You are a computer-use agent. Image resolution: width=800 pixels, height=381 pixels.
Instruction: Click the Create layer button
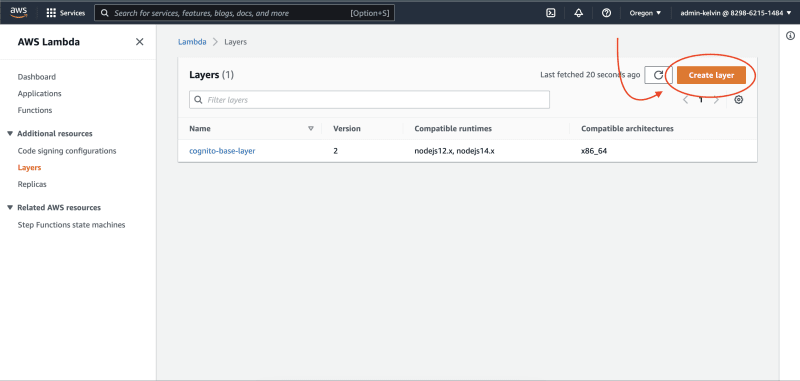711,75
